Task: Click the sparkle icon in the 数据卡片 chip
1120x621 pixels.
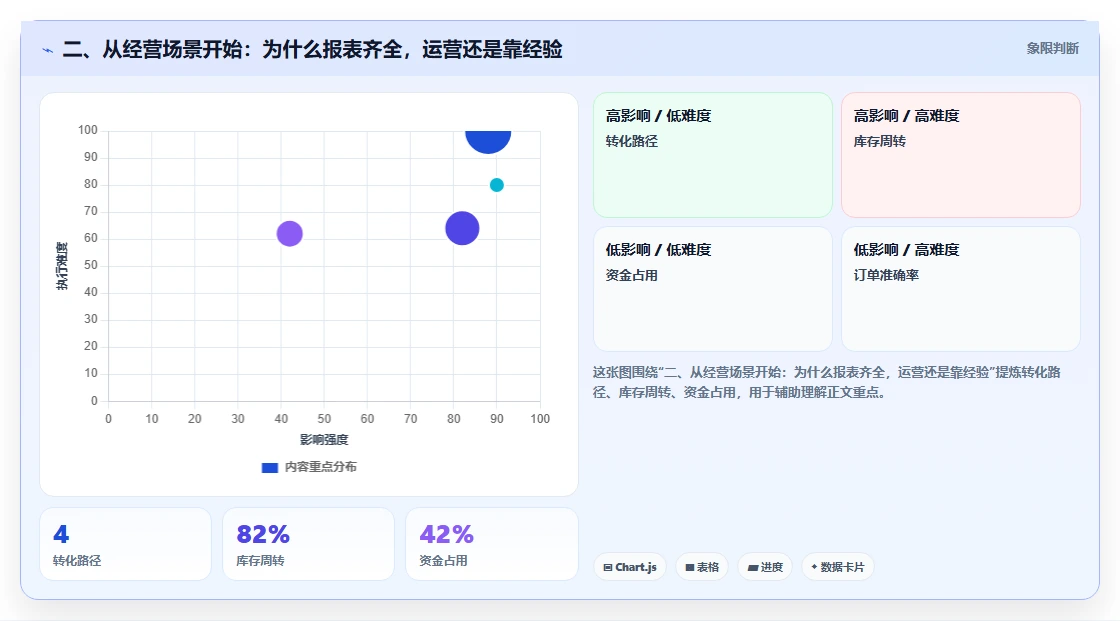Action: pyautogui.click(x=814, y=567)
